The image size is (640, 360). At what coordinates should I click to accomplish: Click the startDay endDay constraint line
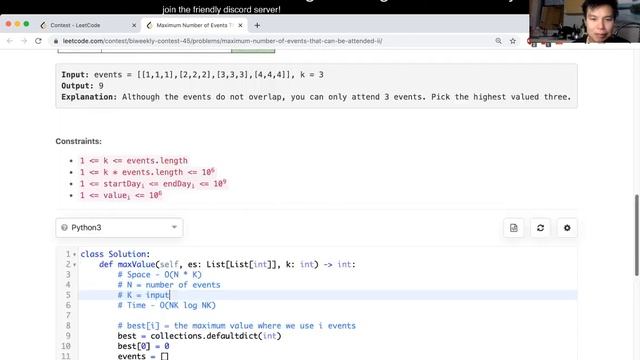153,184
